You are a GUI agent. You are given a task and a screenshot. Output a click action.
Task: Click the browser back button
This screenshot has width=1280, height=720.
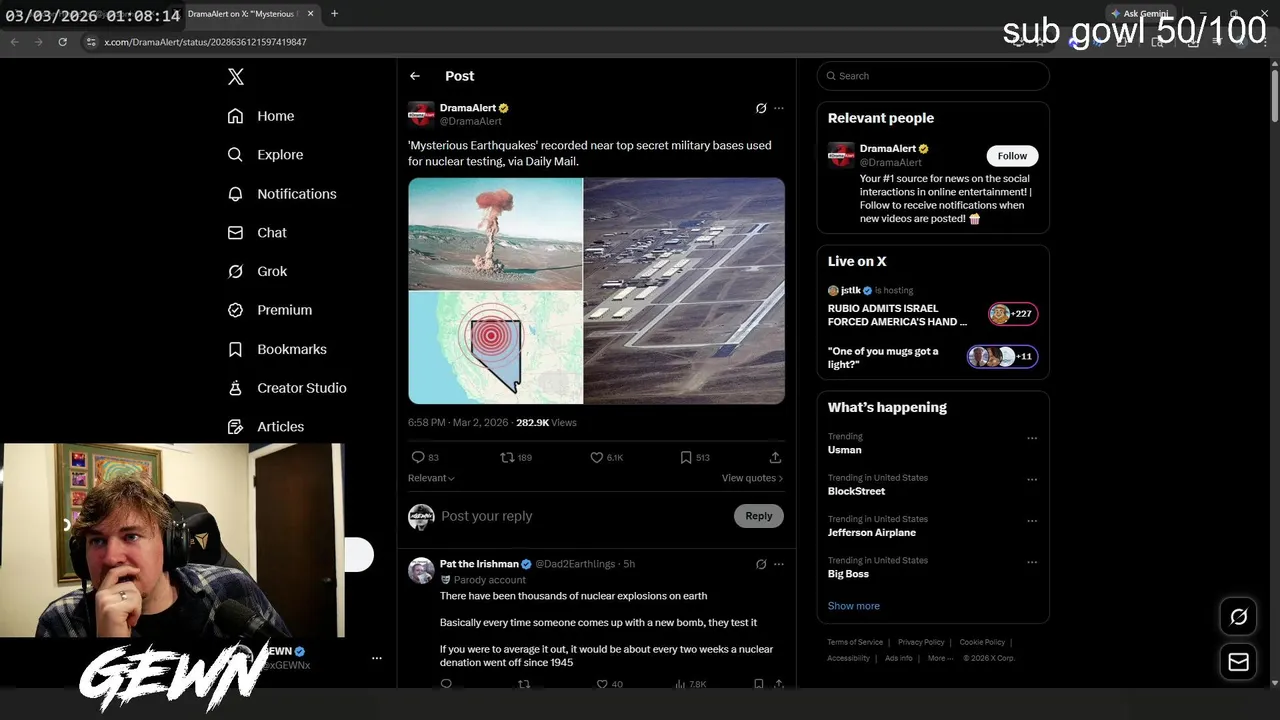pyautogui.click(x=14, y=42)
